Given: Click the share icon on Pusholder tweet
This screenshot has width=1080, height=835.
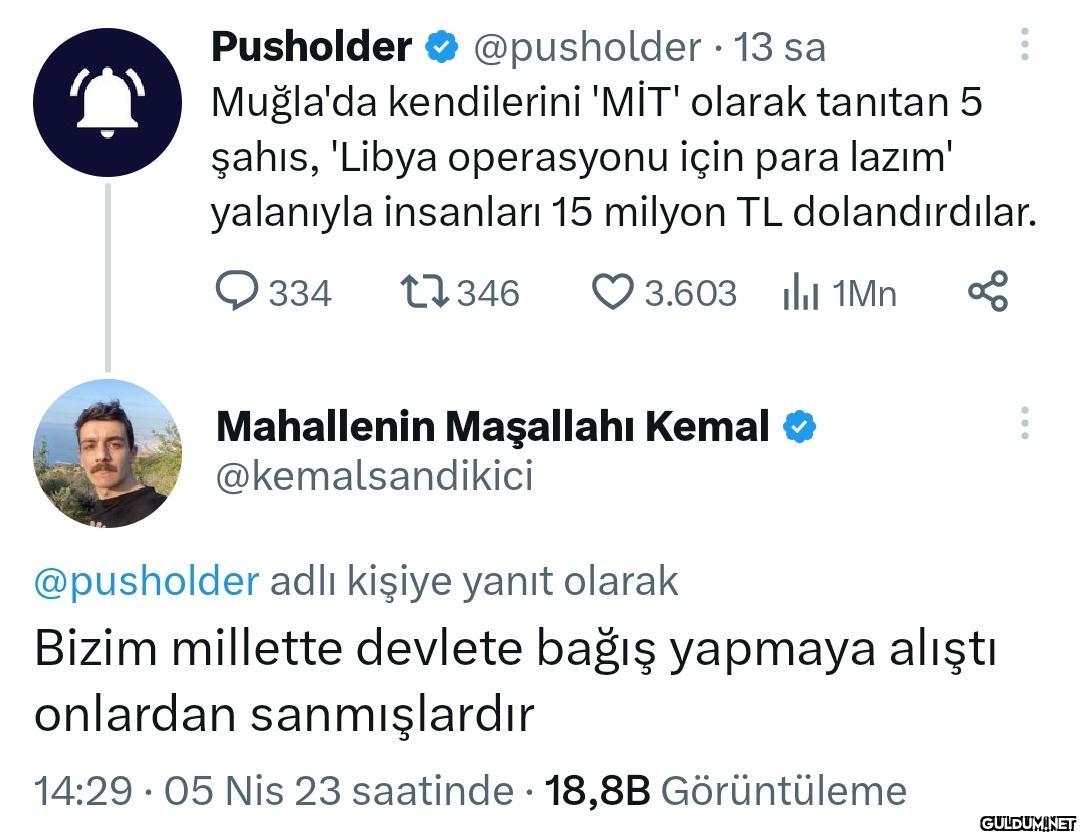Looking at the screenshot, I should click(x=988, y=292).
